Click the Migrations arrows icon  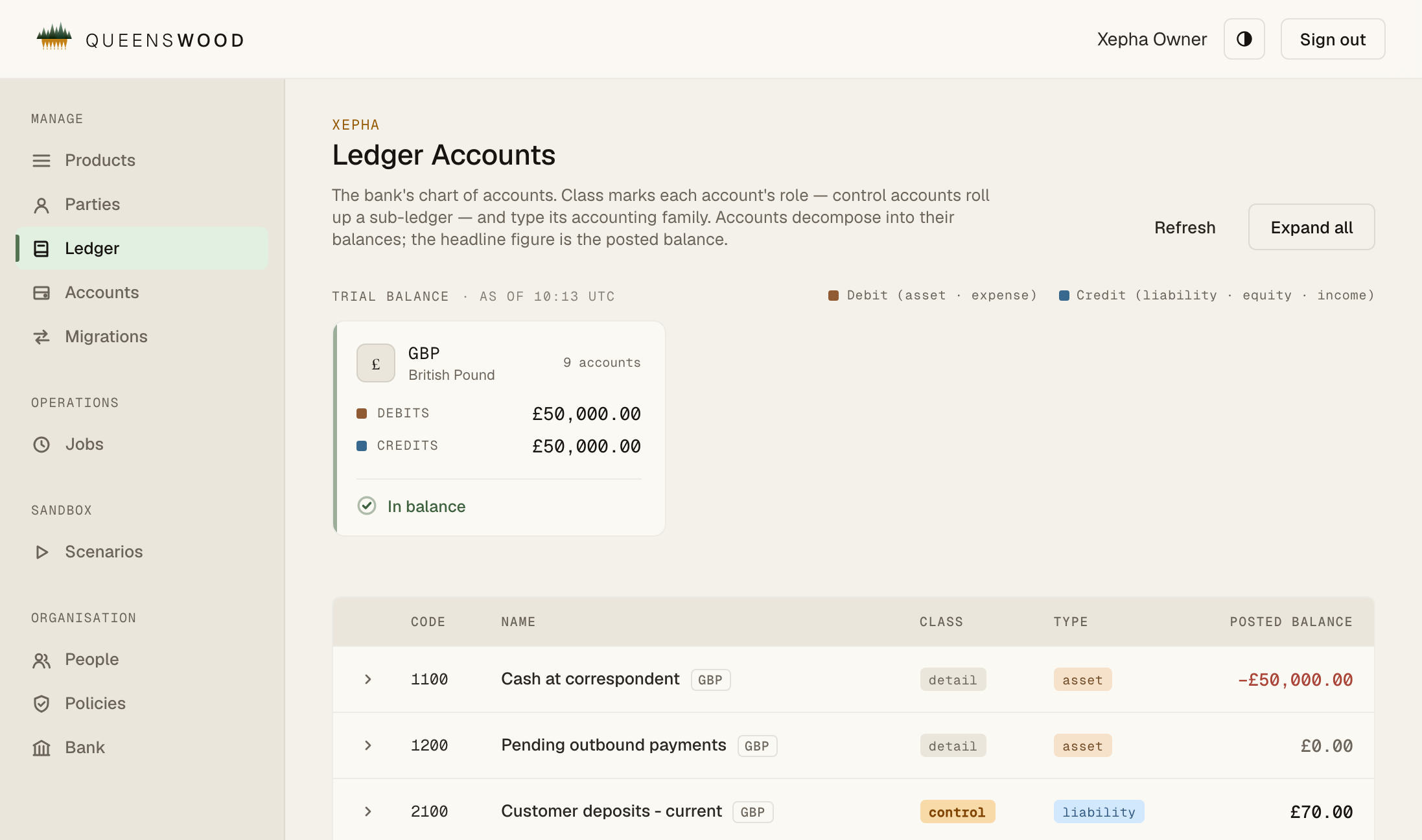point(41,337)
